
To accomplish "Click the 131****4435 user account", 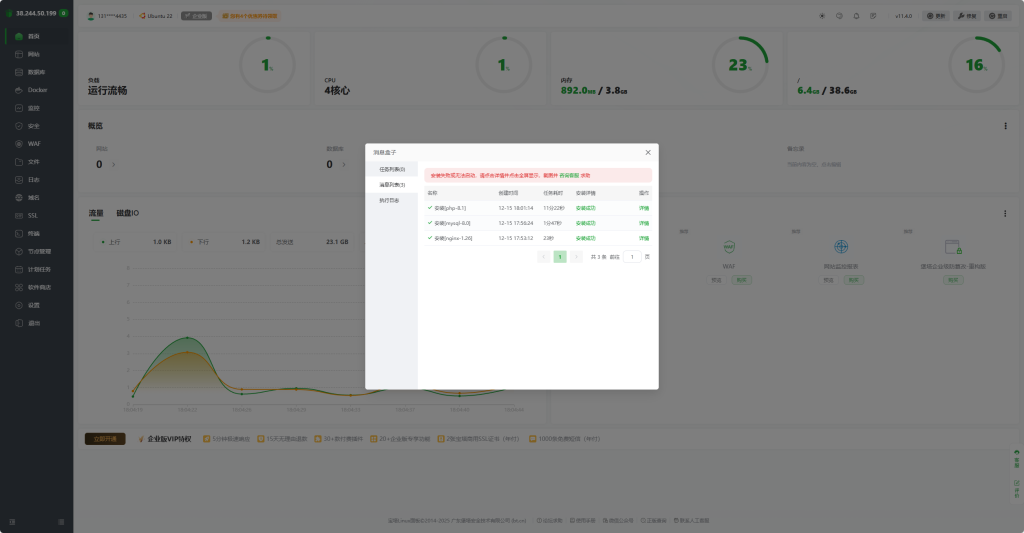I will click(x=108, y=16).
